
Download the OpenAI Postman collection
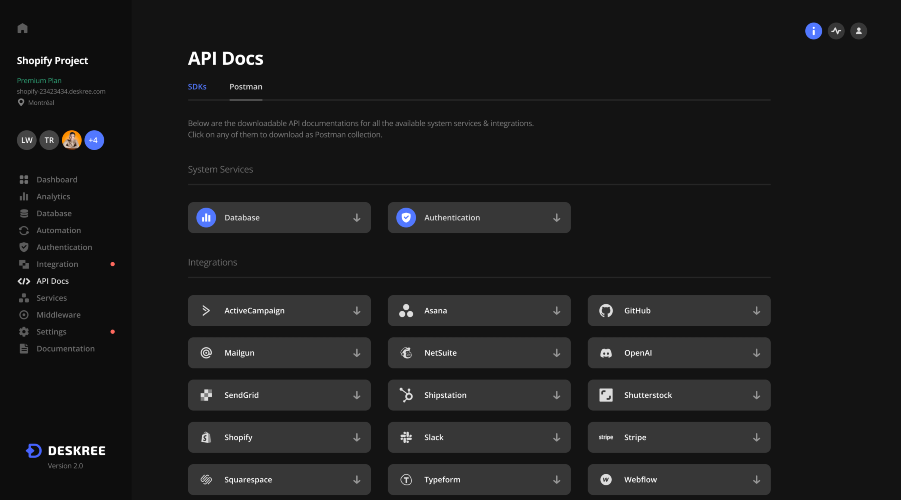click(x=679, y=353)
